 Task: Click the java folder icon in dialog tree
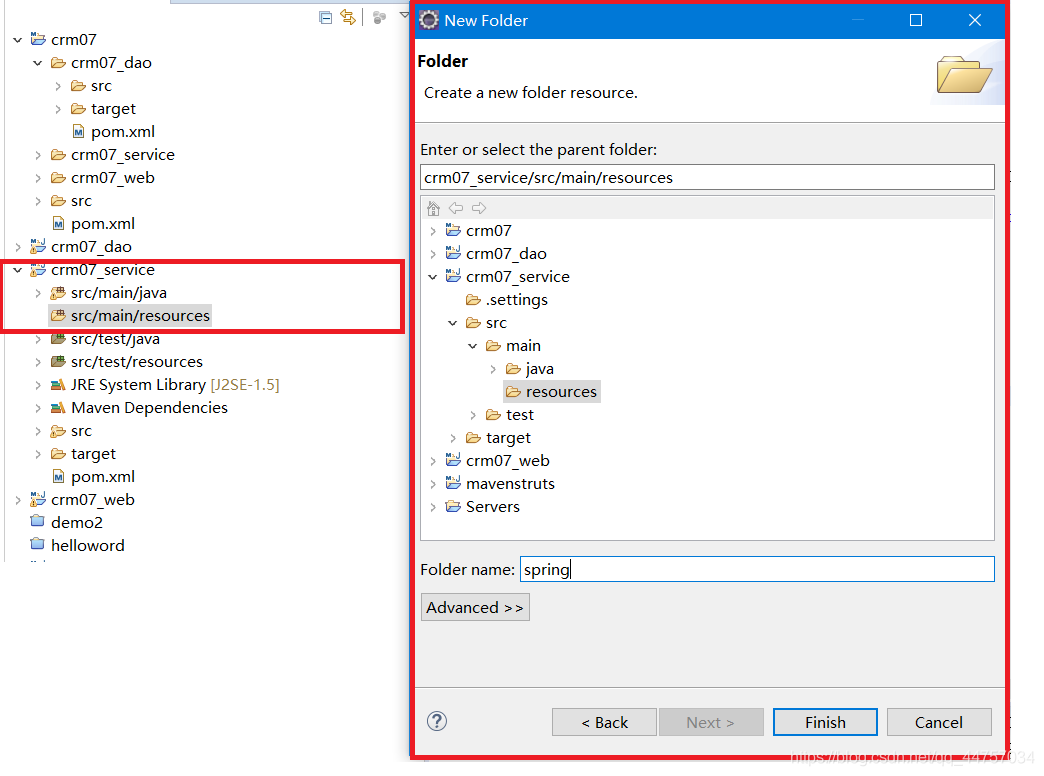click(x=513, y=369)
